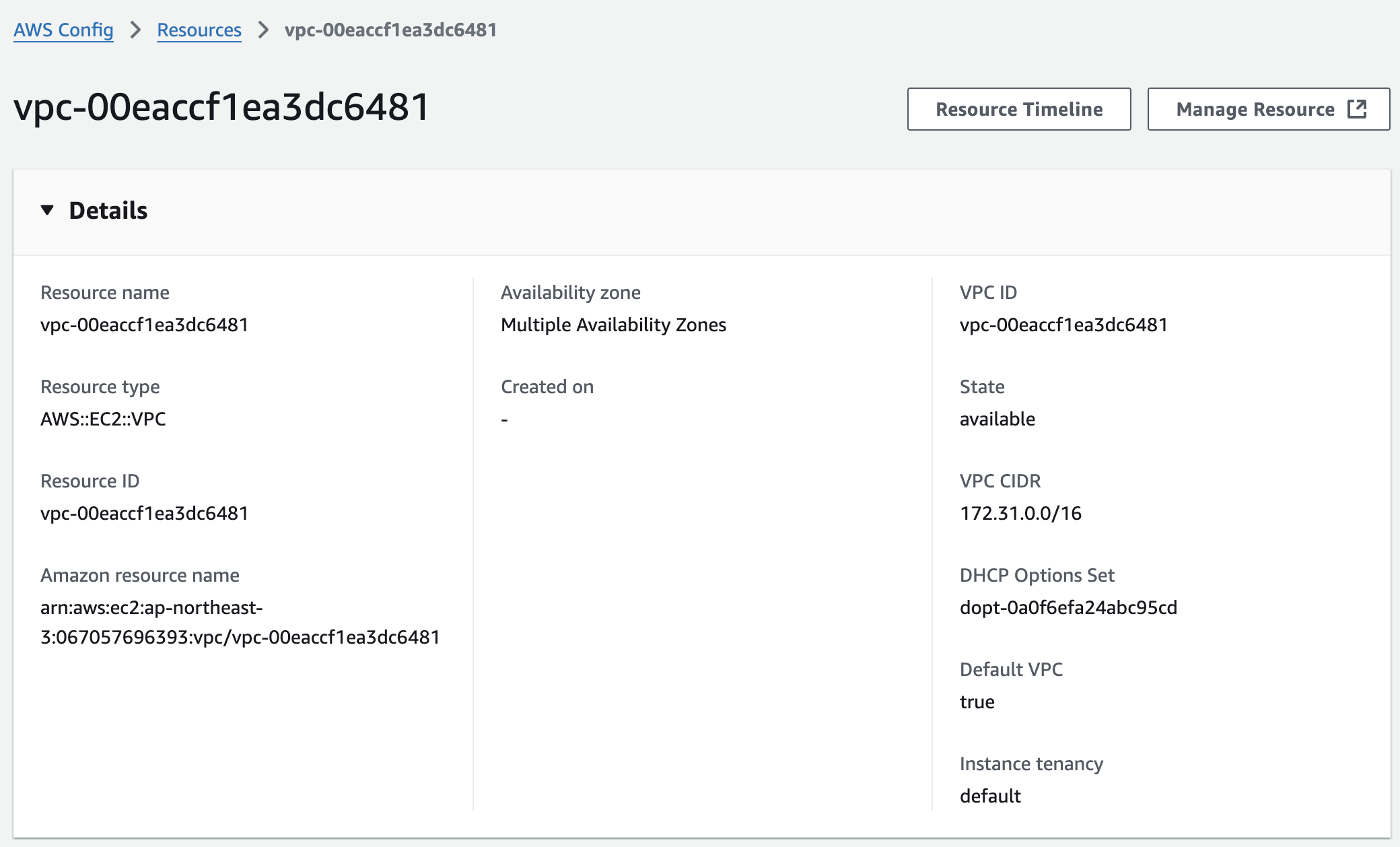Click the Amazon resource name ARN value
The image size is (1400, 847).
point(240,623)
